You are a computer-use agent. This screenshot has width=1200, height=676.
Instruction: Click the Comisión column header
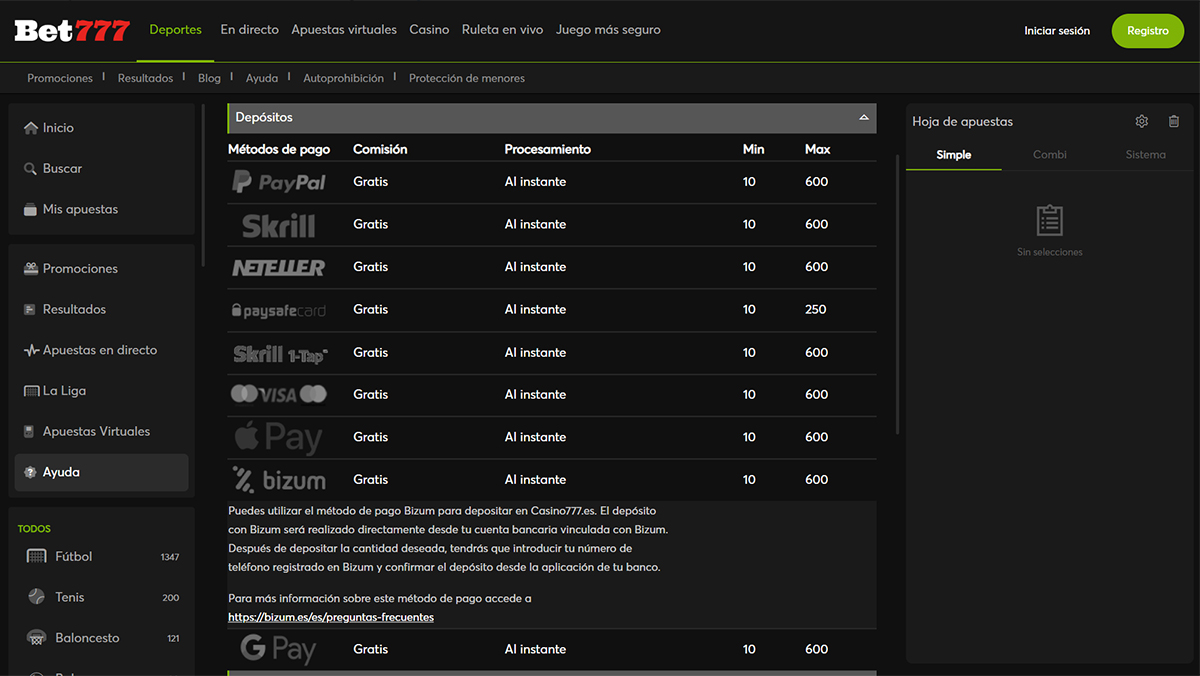[x=380, y=149]
